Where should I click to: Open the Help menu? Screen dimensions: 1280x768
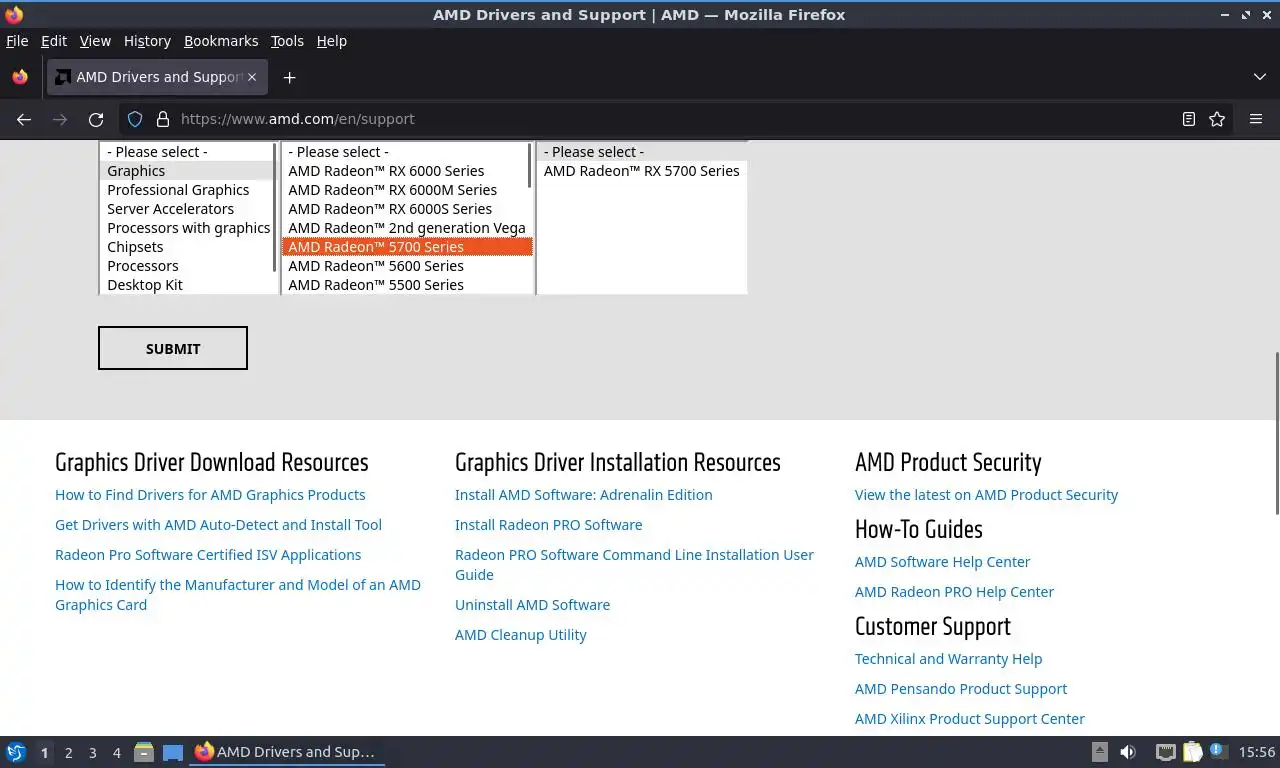[x=332, y=41]
